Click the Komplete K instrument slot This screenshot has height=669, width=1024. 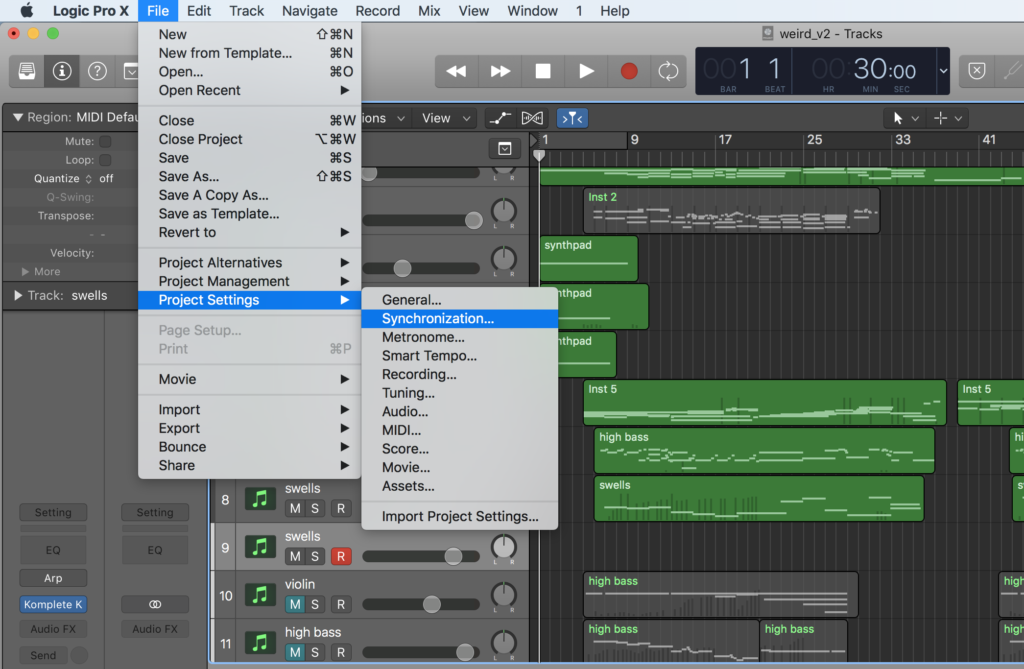pyautogui.click(x=53, y=604)
